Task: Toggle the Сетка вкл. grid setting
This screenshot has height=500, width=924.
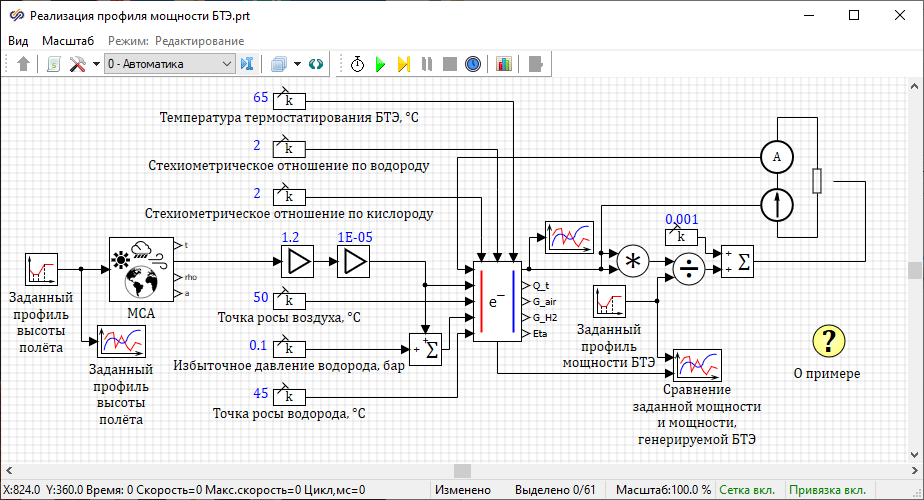Action: coord(747,490)
